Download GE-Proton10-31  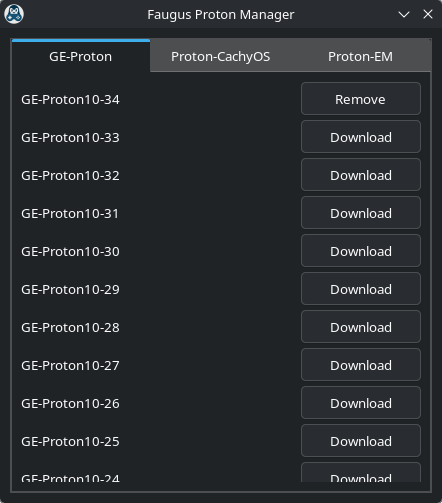(361, 213)
